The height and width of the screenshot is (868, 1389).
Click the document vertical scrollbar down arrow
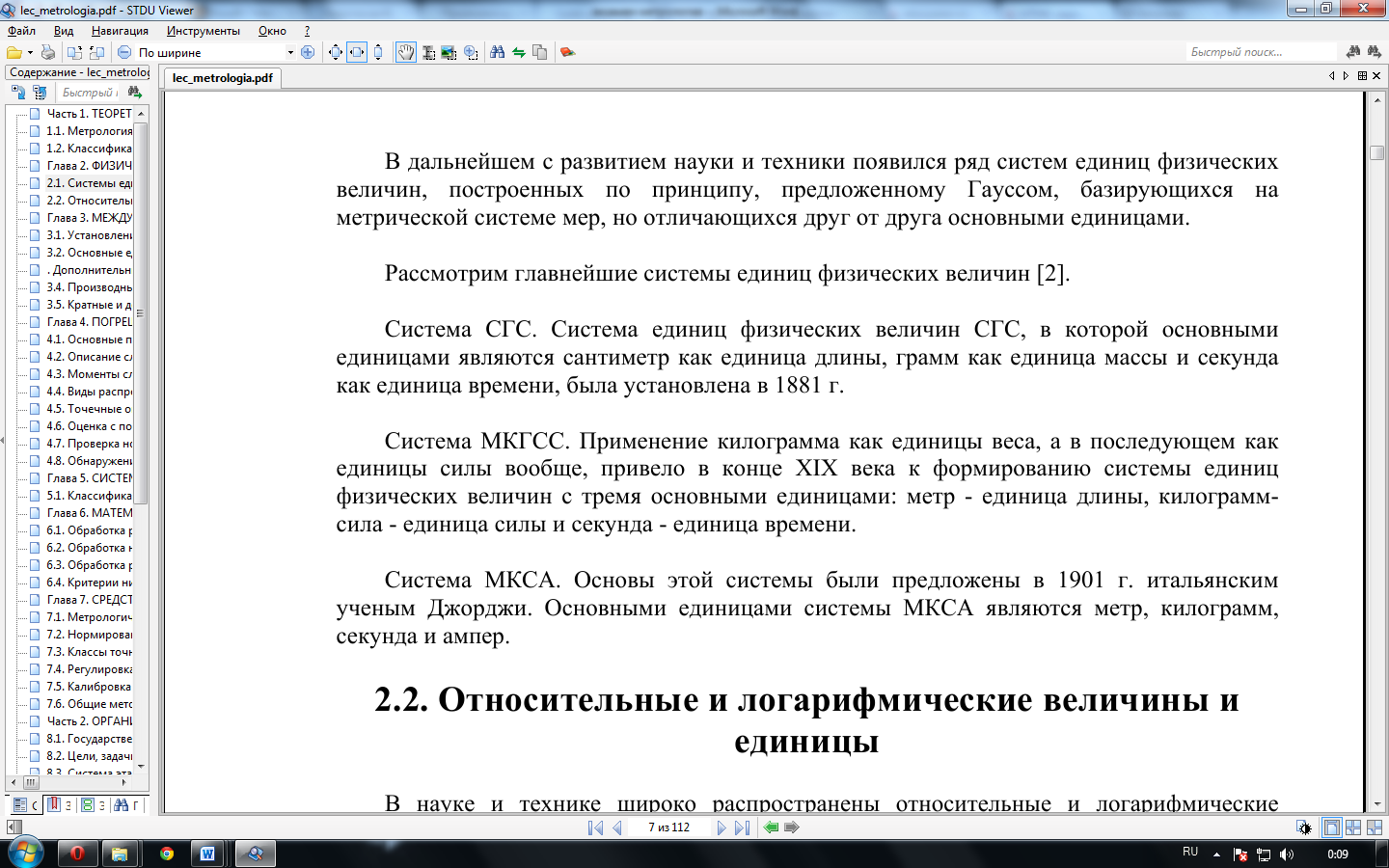1376,804
